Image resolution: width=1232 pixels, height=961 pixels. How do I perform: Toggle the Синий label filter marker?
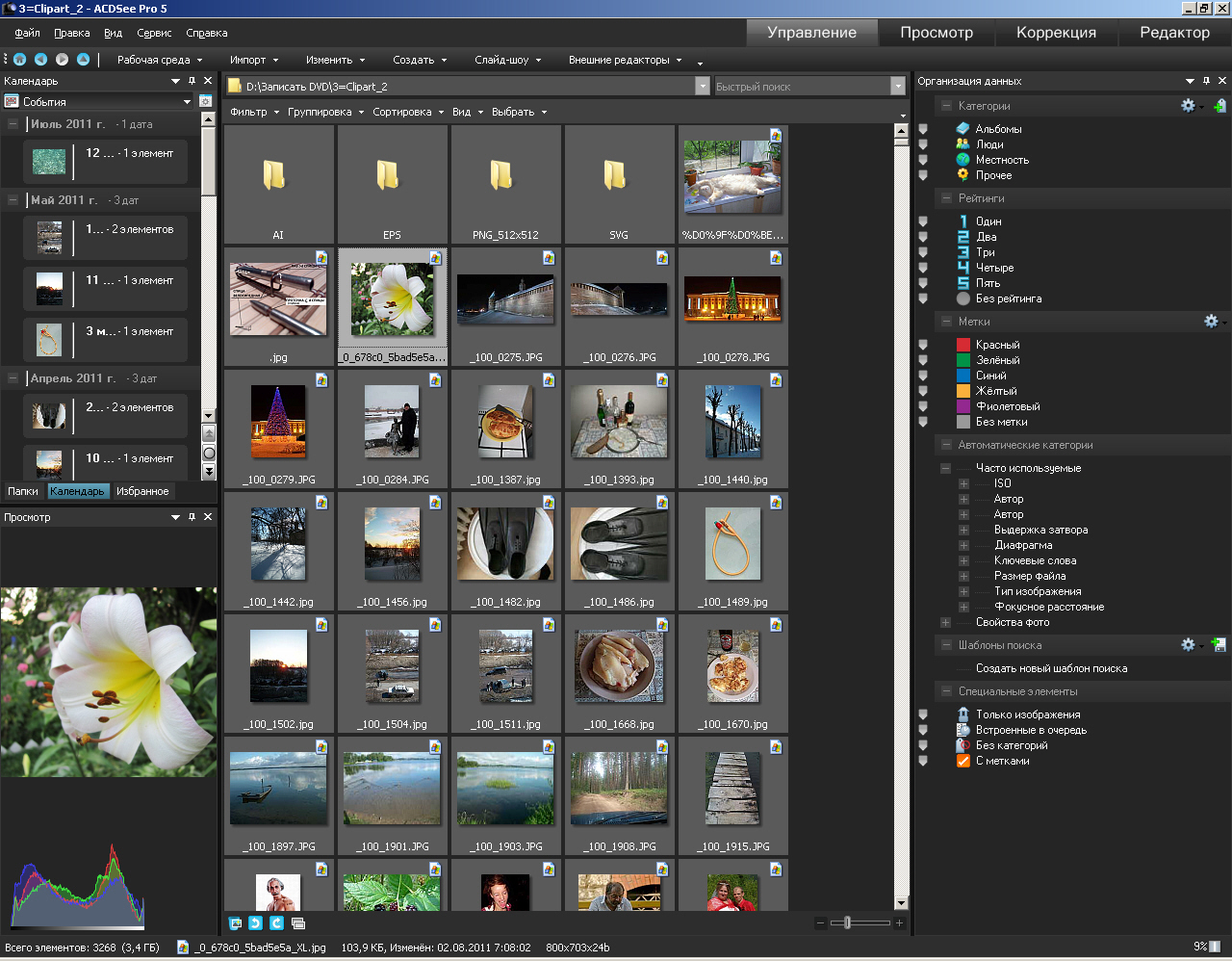(923, 376)
